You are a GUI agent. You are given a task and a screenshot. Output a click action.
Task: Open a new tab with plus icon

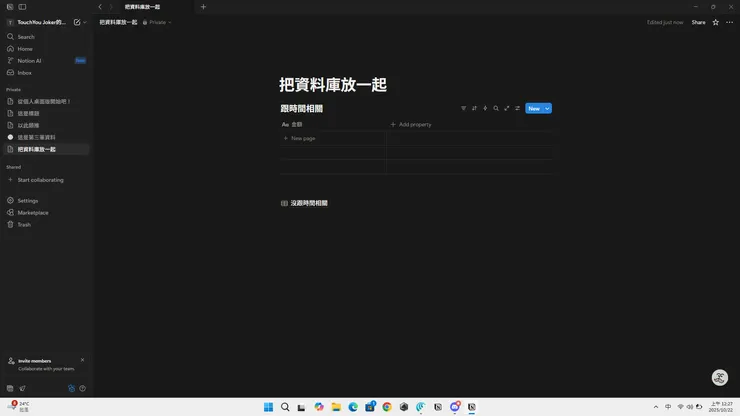point(203,7)
